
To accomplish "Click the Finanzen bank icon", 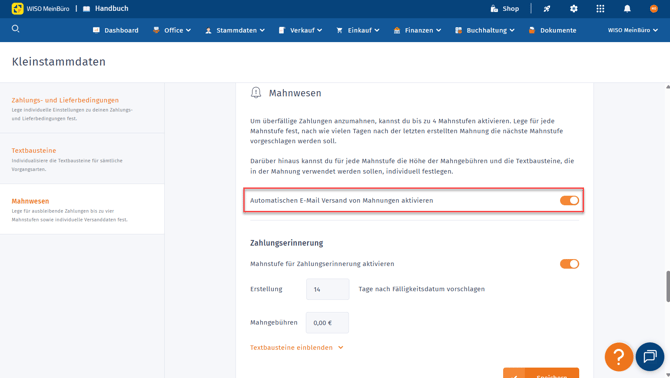I will [x=397, y=30].
